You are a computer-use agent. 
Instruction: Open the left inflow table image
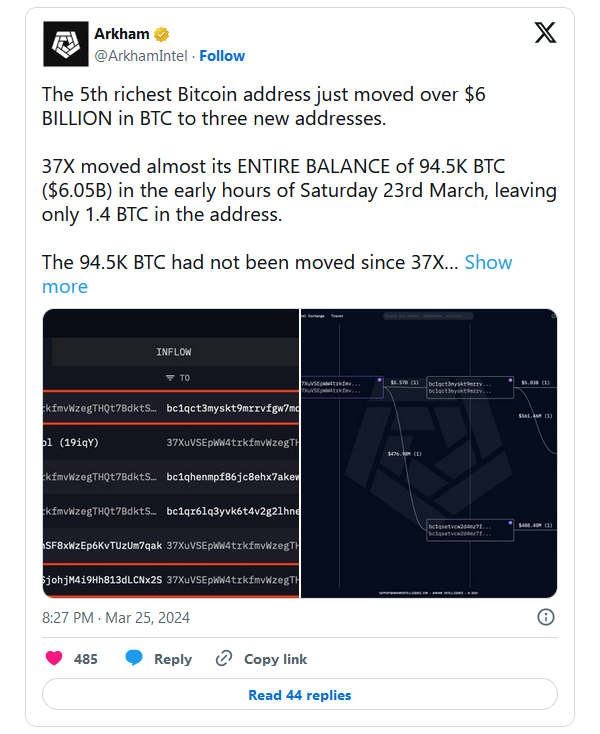point(170,453)
